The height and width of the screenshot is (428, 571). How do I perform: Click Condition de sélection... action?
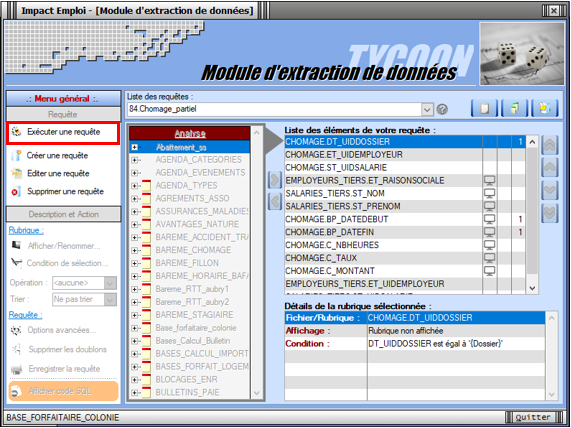point(67,263)
